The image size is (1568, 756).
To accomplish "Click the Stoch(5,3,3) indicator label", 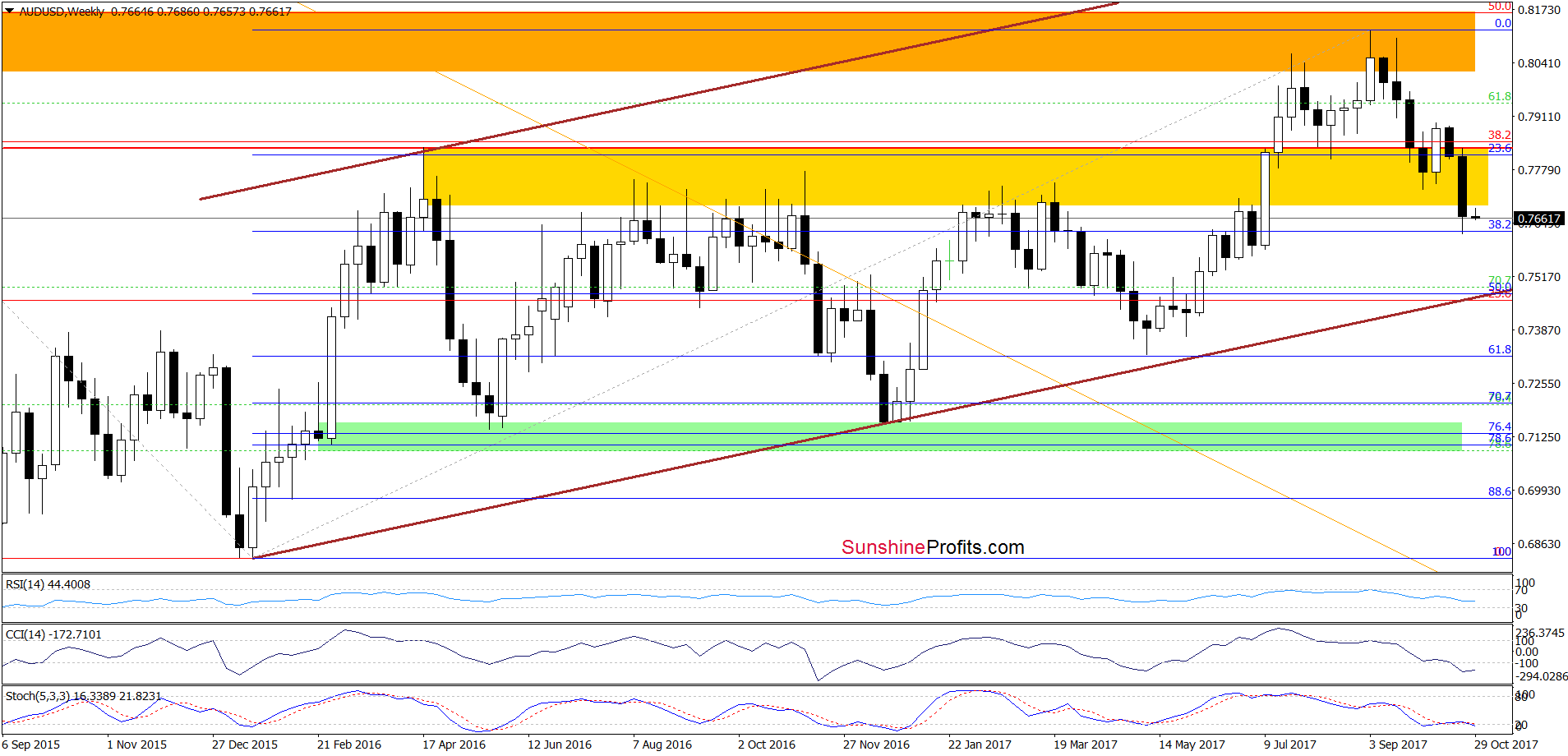I will click(83, 696).
